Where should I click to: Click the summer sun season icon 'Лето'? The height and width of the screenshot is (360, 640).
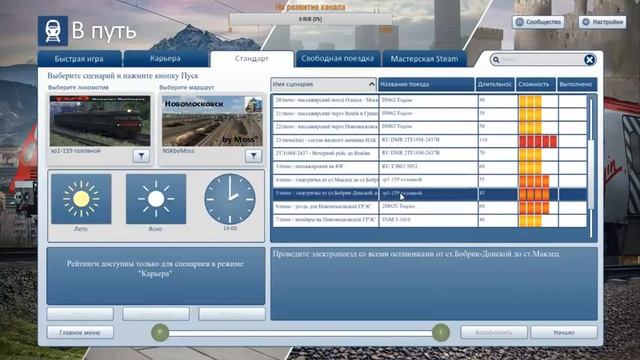pyautogui.click(x=81, y=199)
